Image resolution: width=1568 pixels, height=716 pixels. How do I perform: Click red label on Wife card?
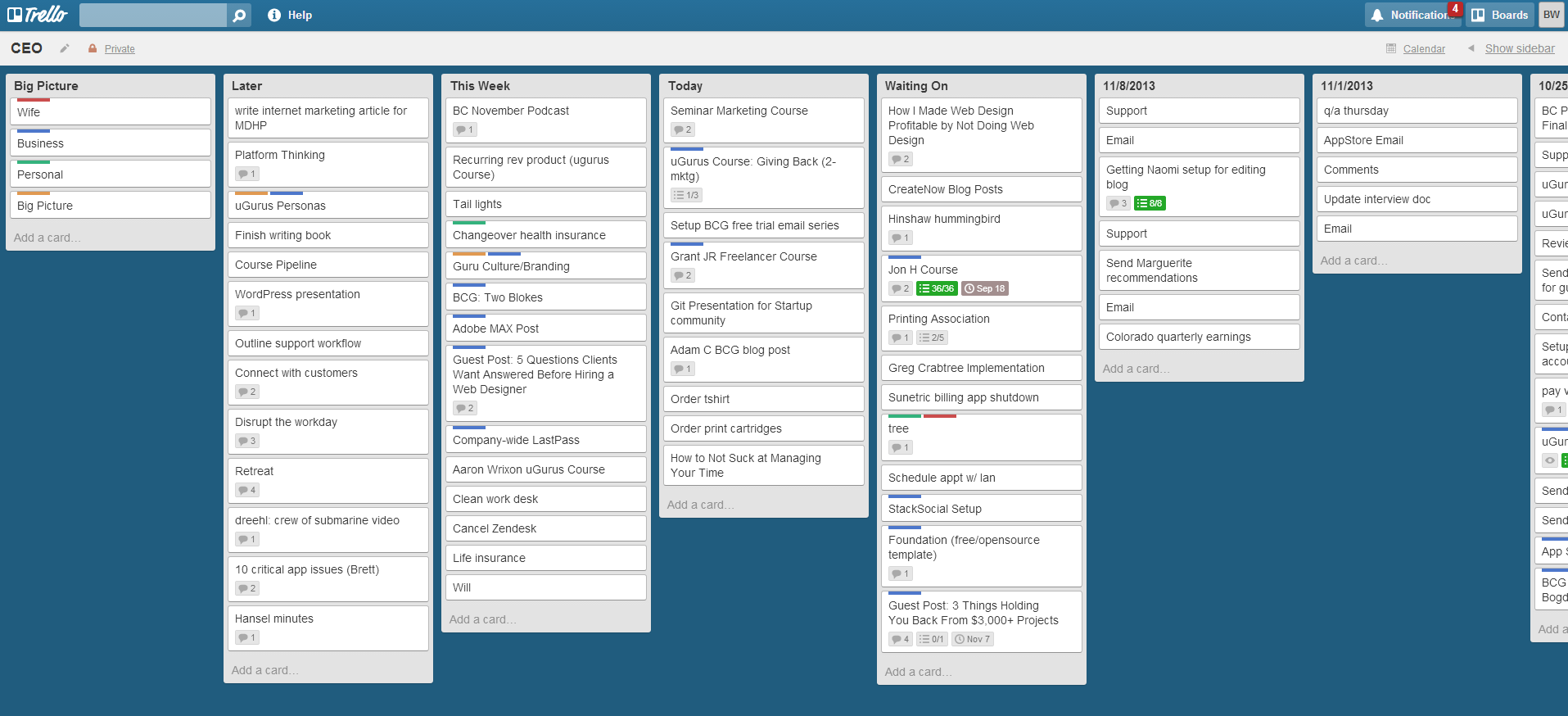(x=34, y=100)
